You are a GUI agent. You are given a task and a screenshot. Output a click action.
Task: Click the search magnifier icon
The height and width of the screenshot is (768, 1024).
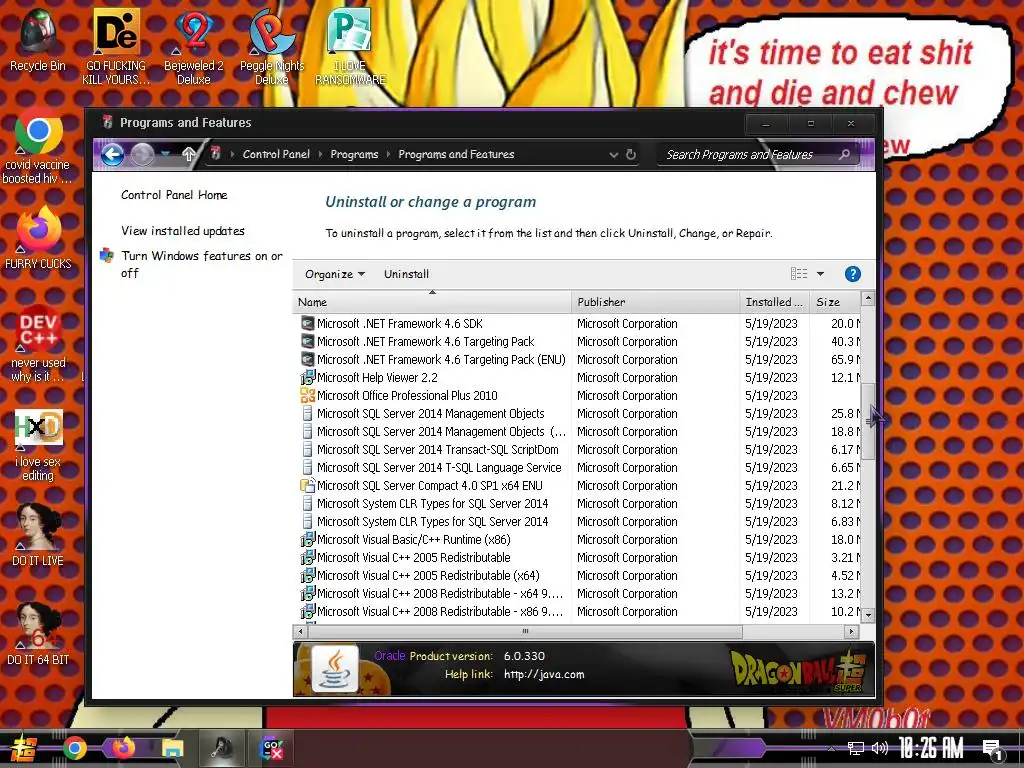click(x=844, y=154)
